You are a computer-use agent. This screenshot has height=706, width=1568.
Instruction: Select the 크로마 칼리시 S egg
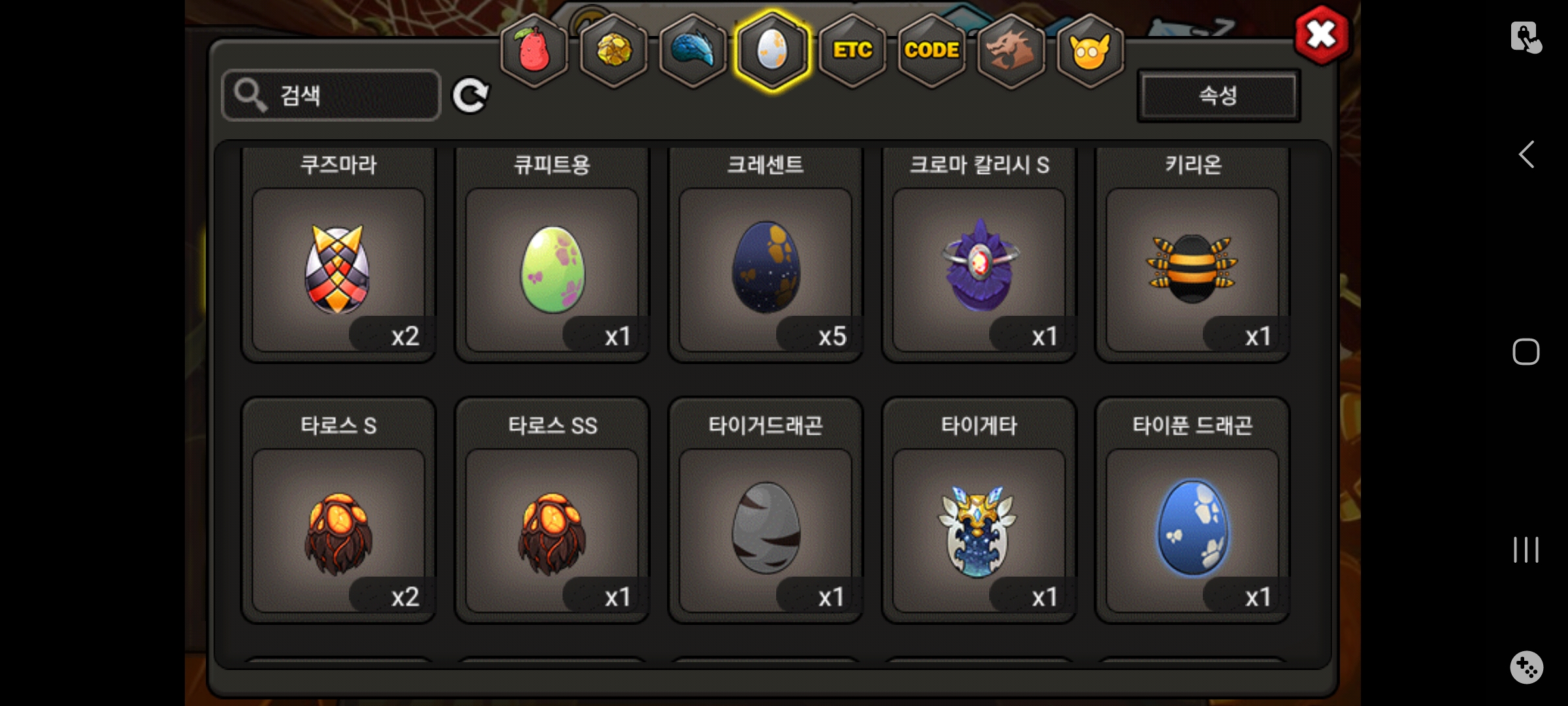(x=979, y=255)
